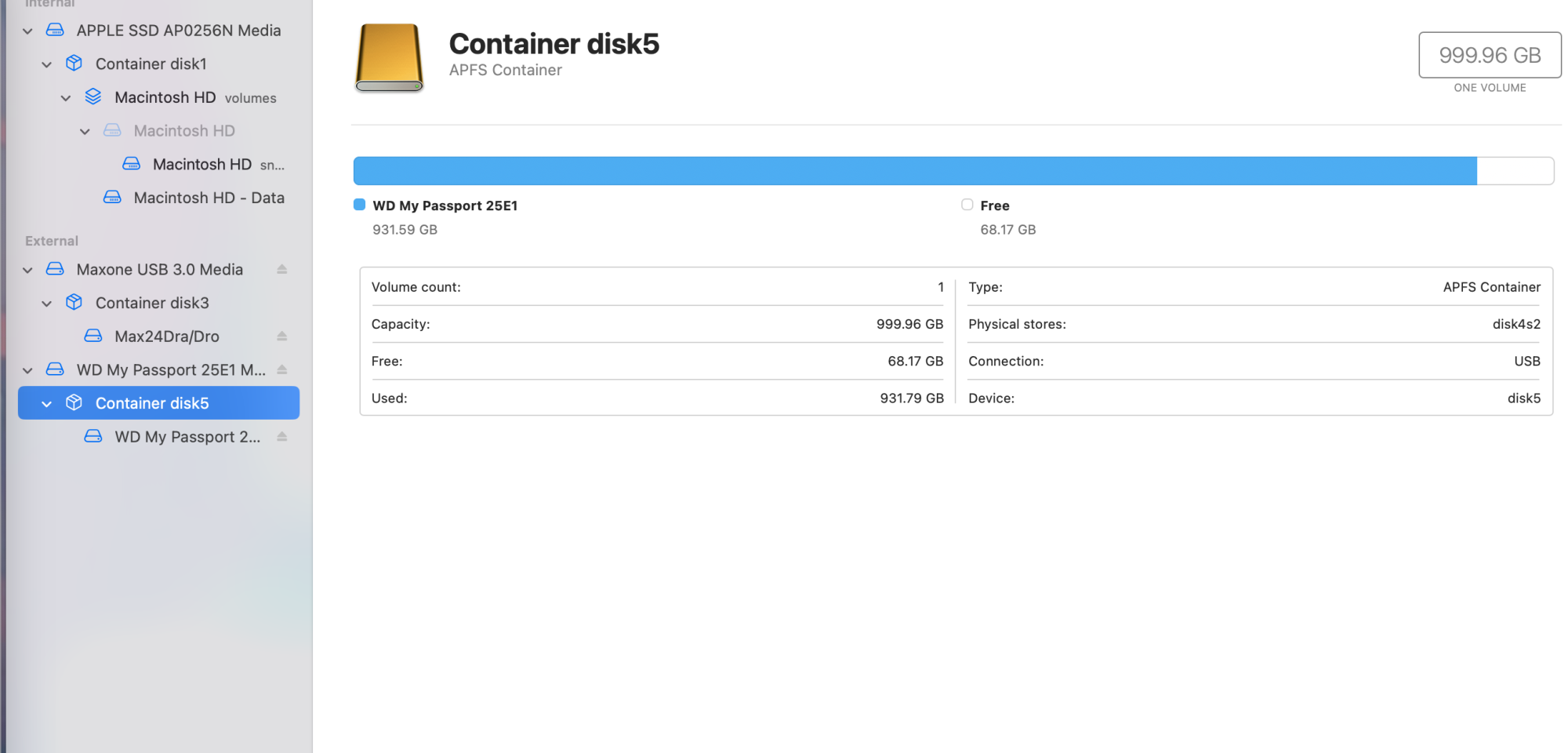Eject the Maxone USB 3.0 Media disk
This screenshot has height=753, width=1568.
click(x=282, y=269)
